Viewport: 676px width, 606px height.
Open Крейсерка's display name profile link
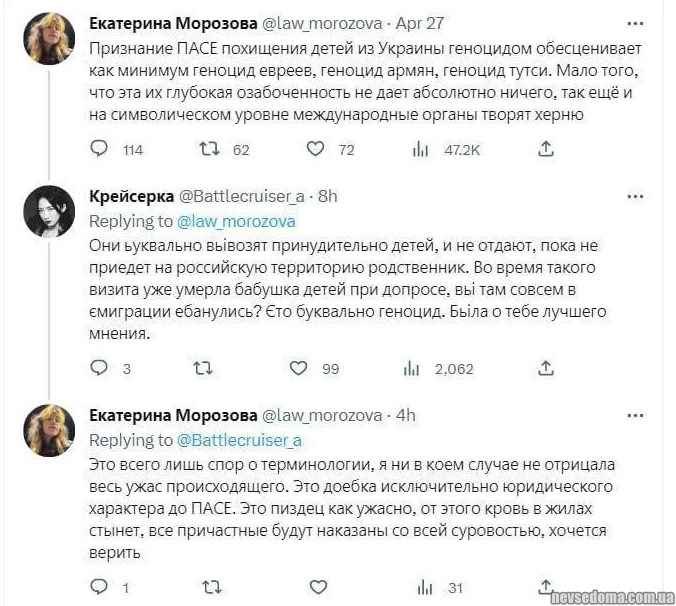[x=130, y=195]
